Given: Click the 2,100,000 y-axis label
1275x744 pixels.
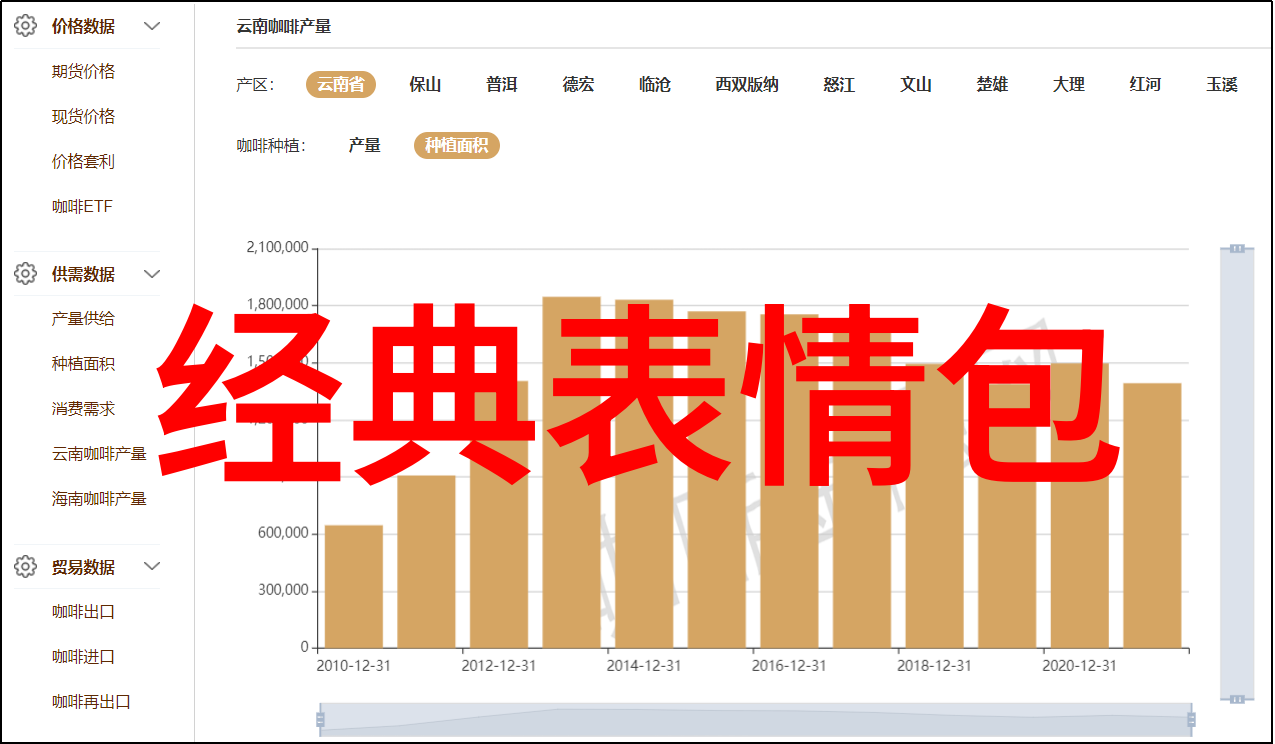Looking at the screenshot, I should pos(277,248).
